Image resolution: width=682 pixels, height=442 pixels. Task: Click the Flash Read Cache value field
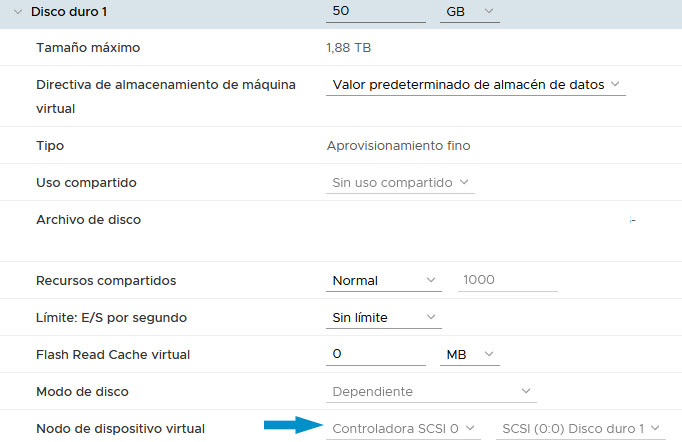[375, 355]
